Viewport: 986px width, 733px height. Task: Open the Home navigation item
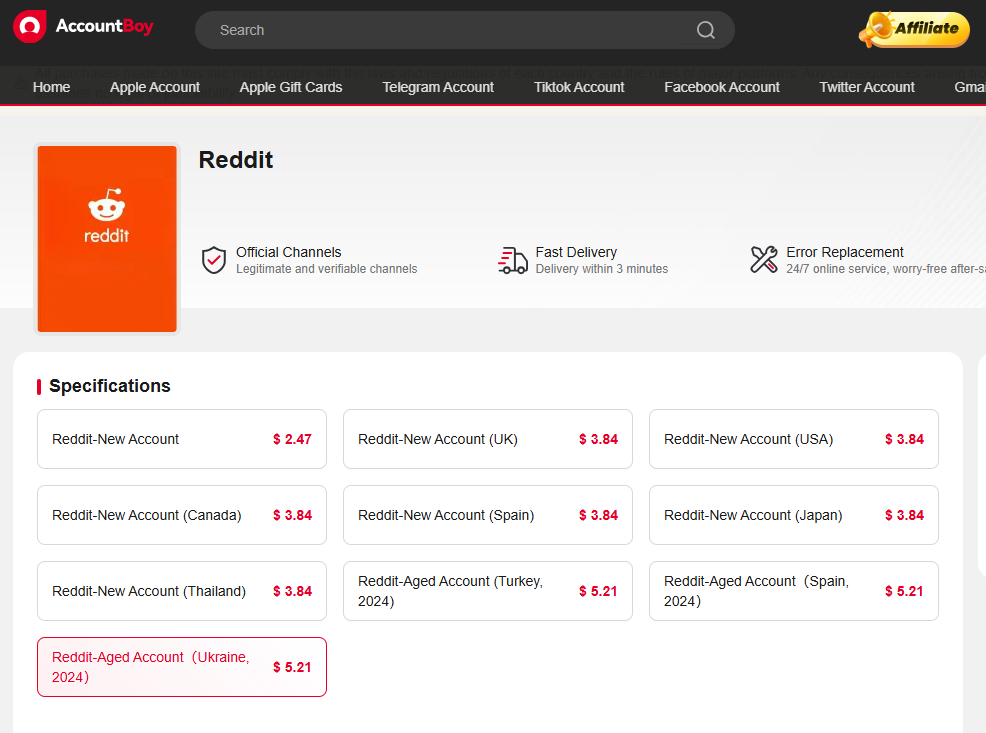click(x=51, y=87)
